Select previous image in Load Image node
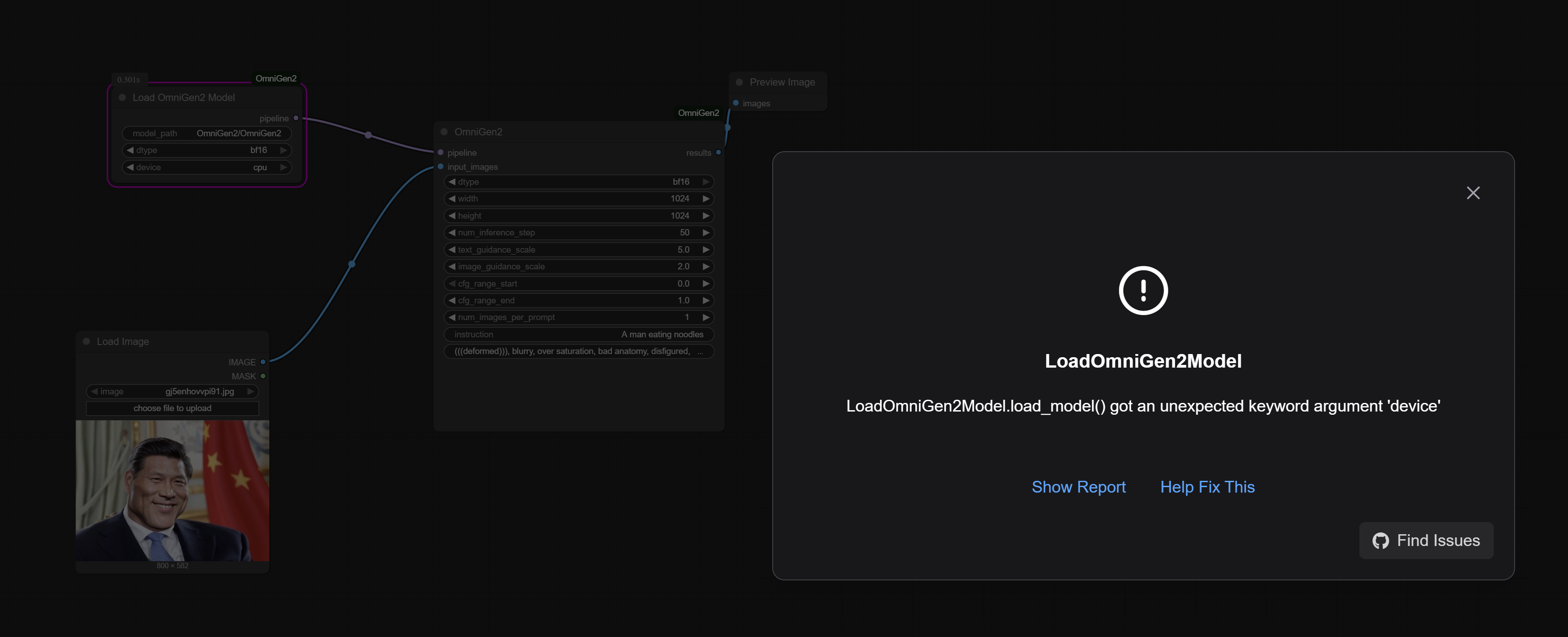The width and height of the screenshot is (1568, 637). (94, 392)
